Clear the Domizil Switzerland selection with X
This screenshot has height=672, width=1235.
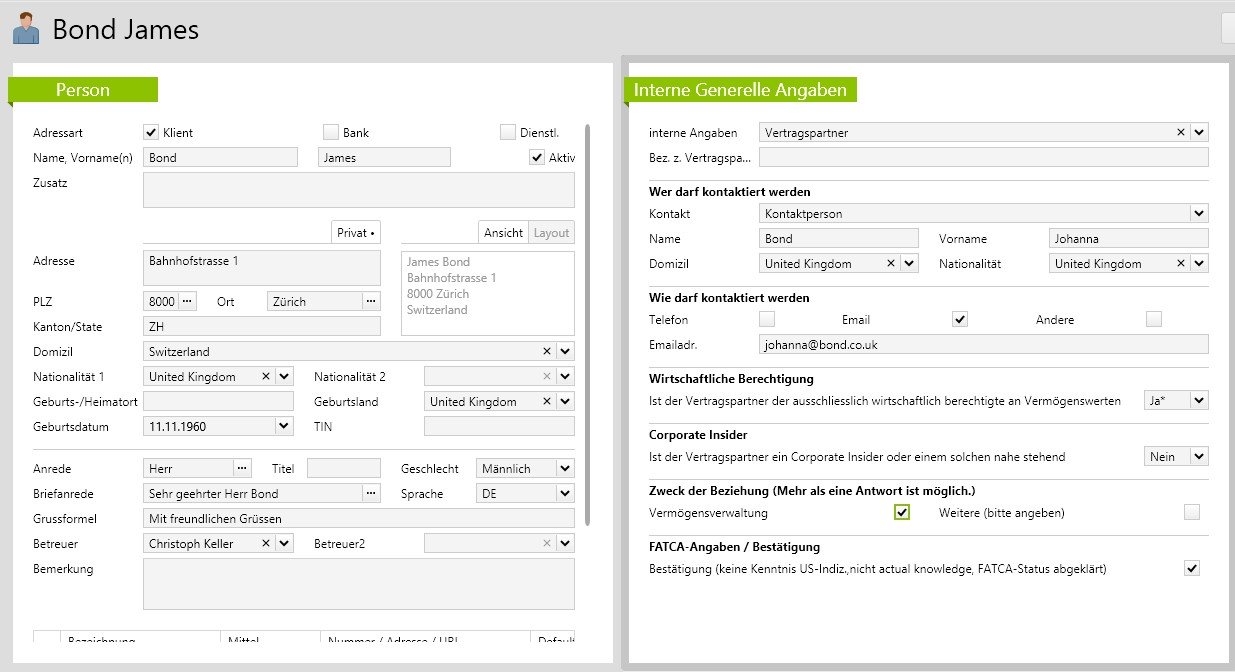coord(546,351)
